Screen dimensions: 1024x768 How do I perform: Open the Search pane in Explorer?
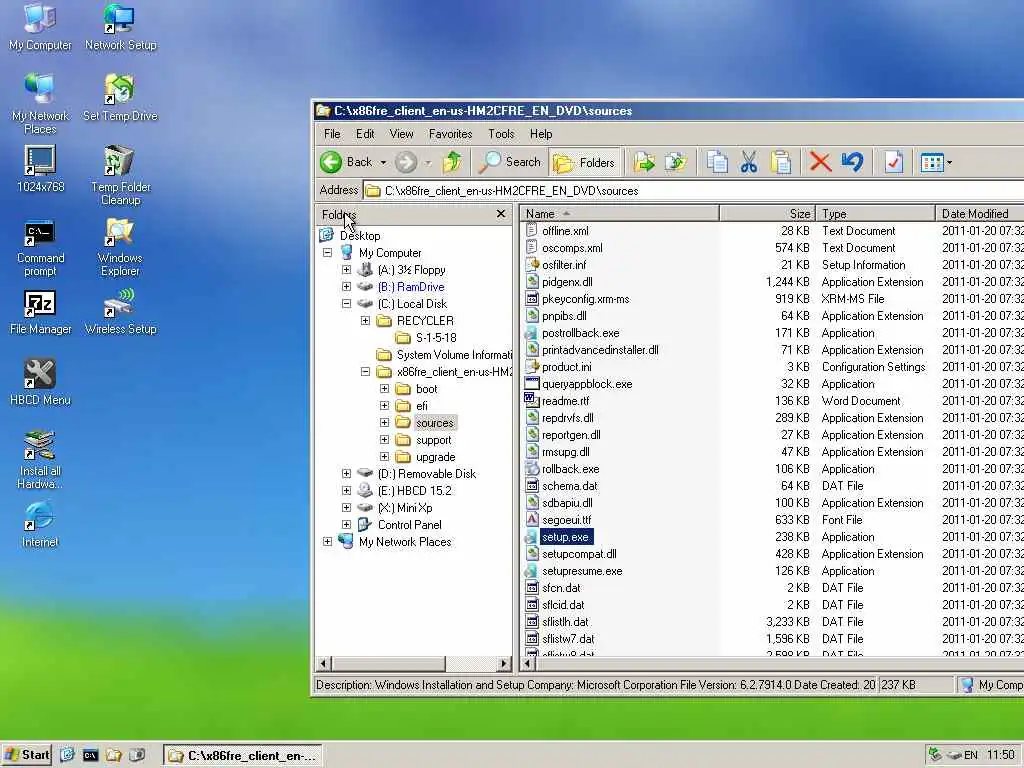[510, 162]
